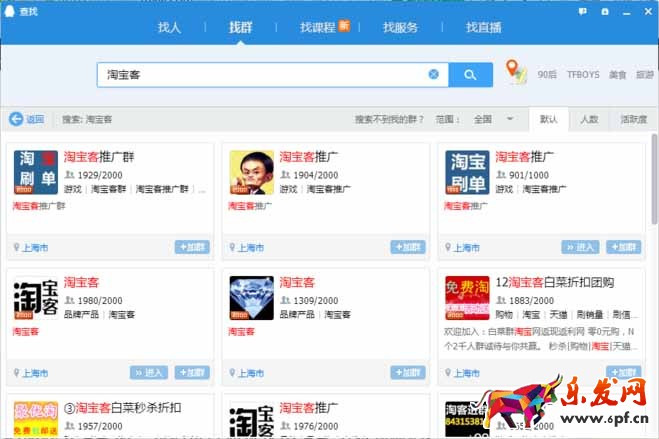Image resolution: width=659 pixels, height=439 pixels.
Task: Click the map location pin icon
Action: click(x=515, y=72)
